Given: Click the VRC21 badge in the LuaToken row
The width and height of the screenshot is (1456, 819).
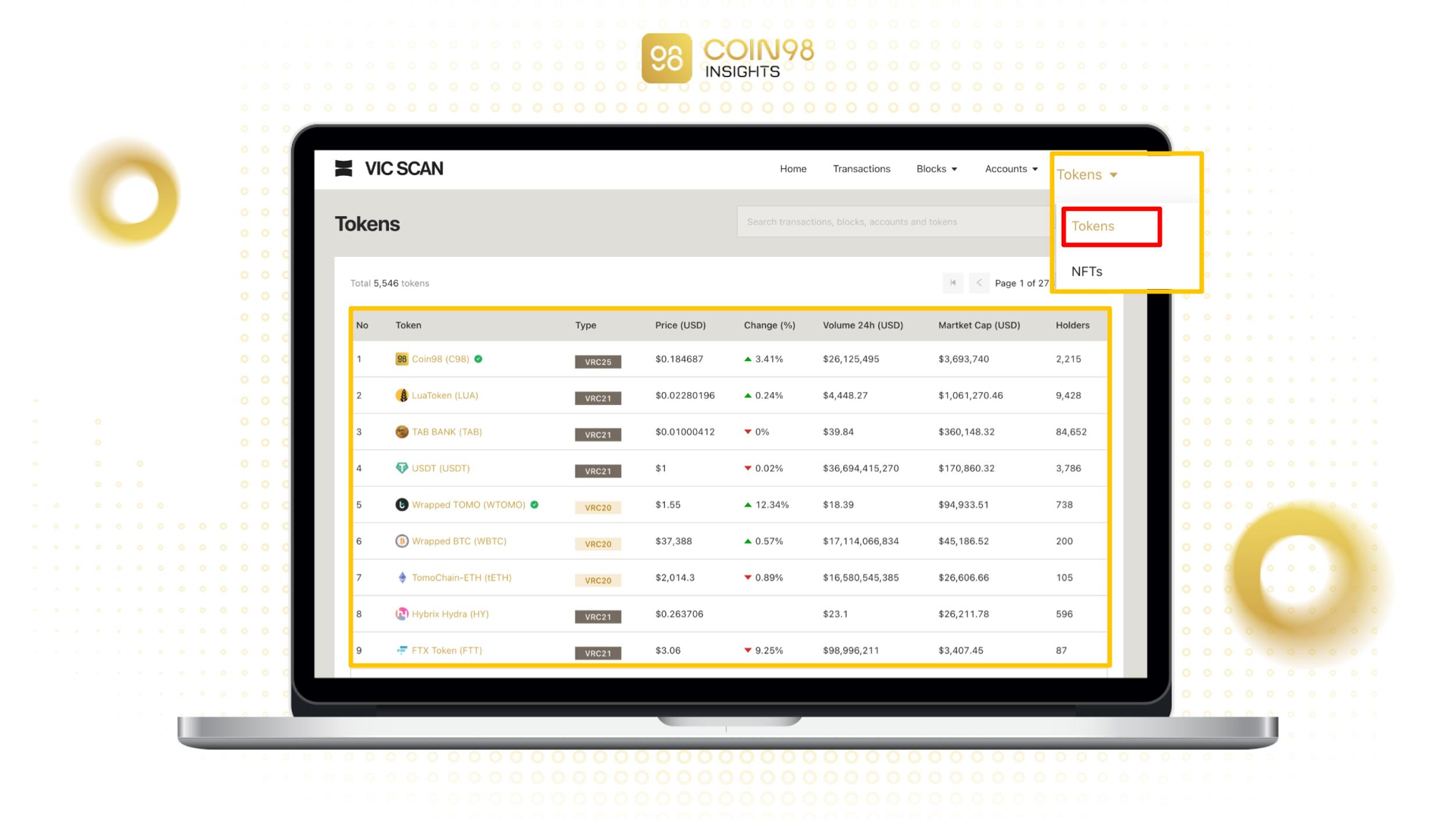Looking at the screenshot, I should (598, 398).
